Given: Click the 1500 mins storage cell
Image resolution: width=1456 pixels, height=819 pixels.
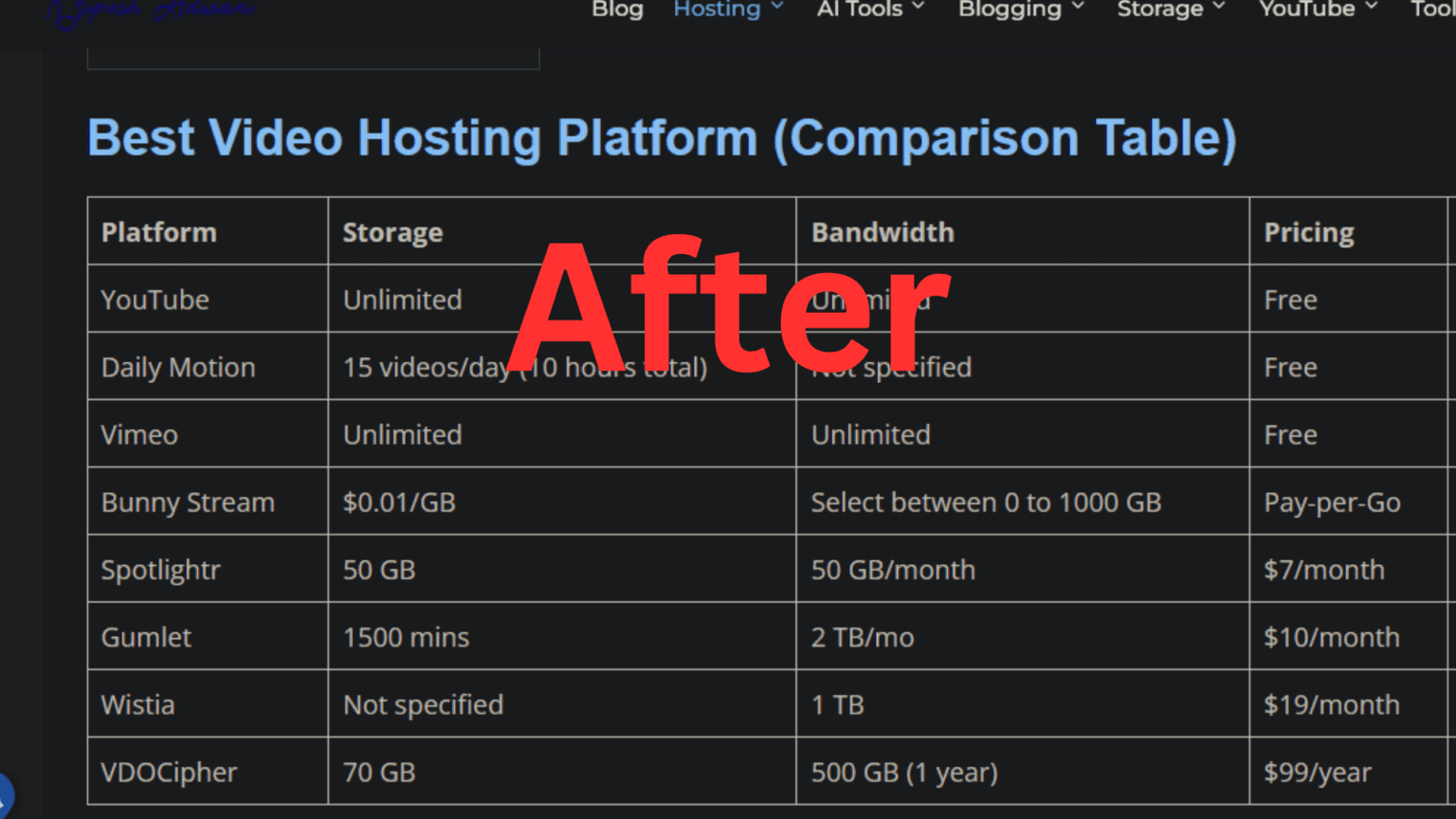Looking at the screenshot, I should coord(562,636).
